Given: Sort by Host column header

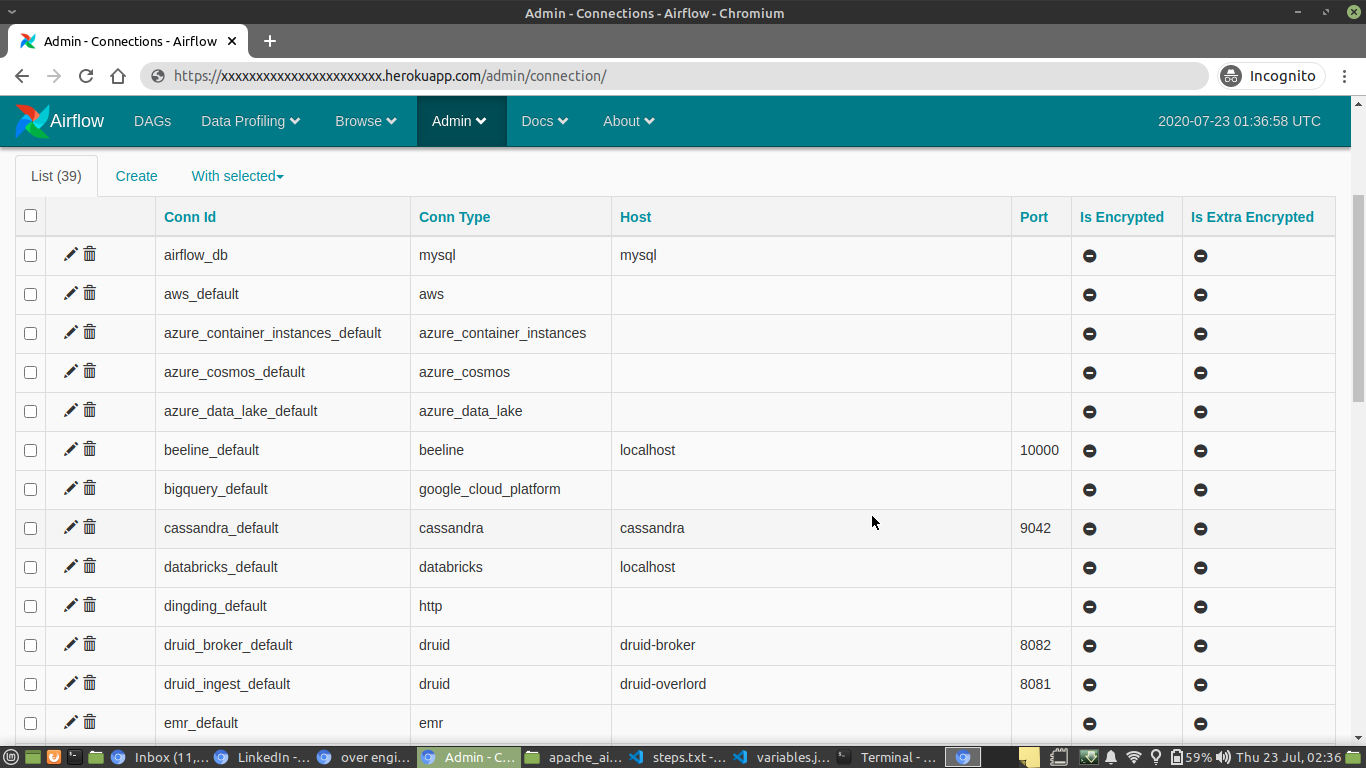Looking at the screenshot, I should [635, 217].
